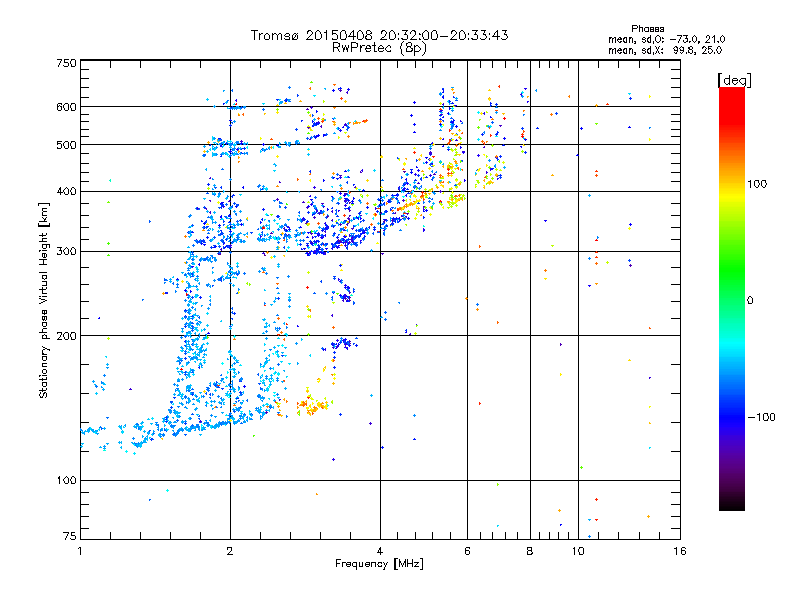Click the x-axis tick label '16'
Image resolution: width=800 pixels, height=600 pixels.
click(680, 551)
